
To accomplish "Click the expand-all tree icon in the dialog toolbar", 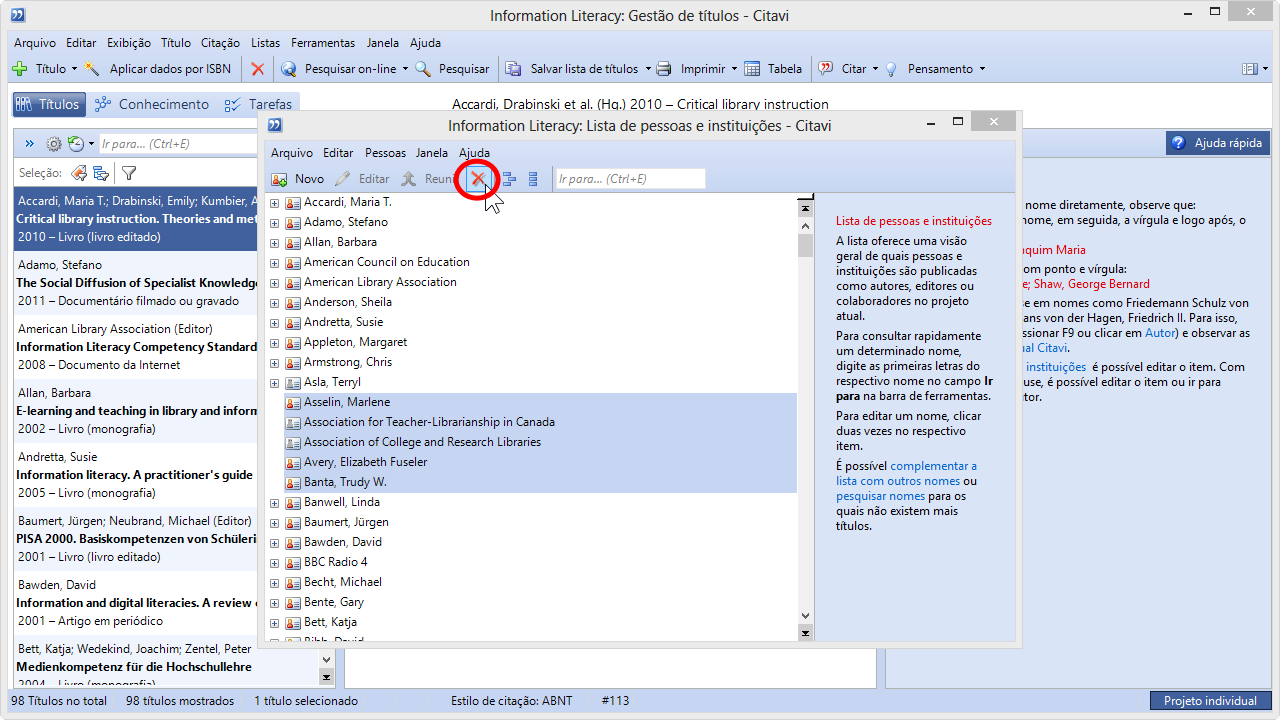I will pyautogui.click(x=509, y=179).
